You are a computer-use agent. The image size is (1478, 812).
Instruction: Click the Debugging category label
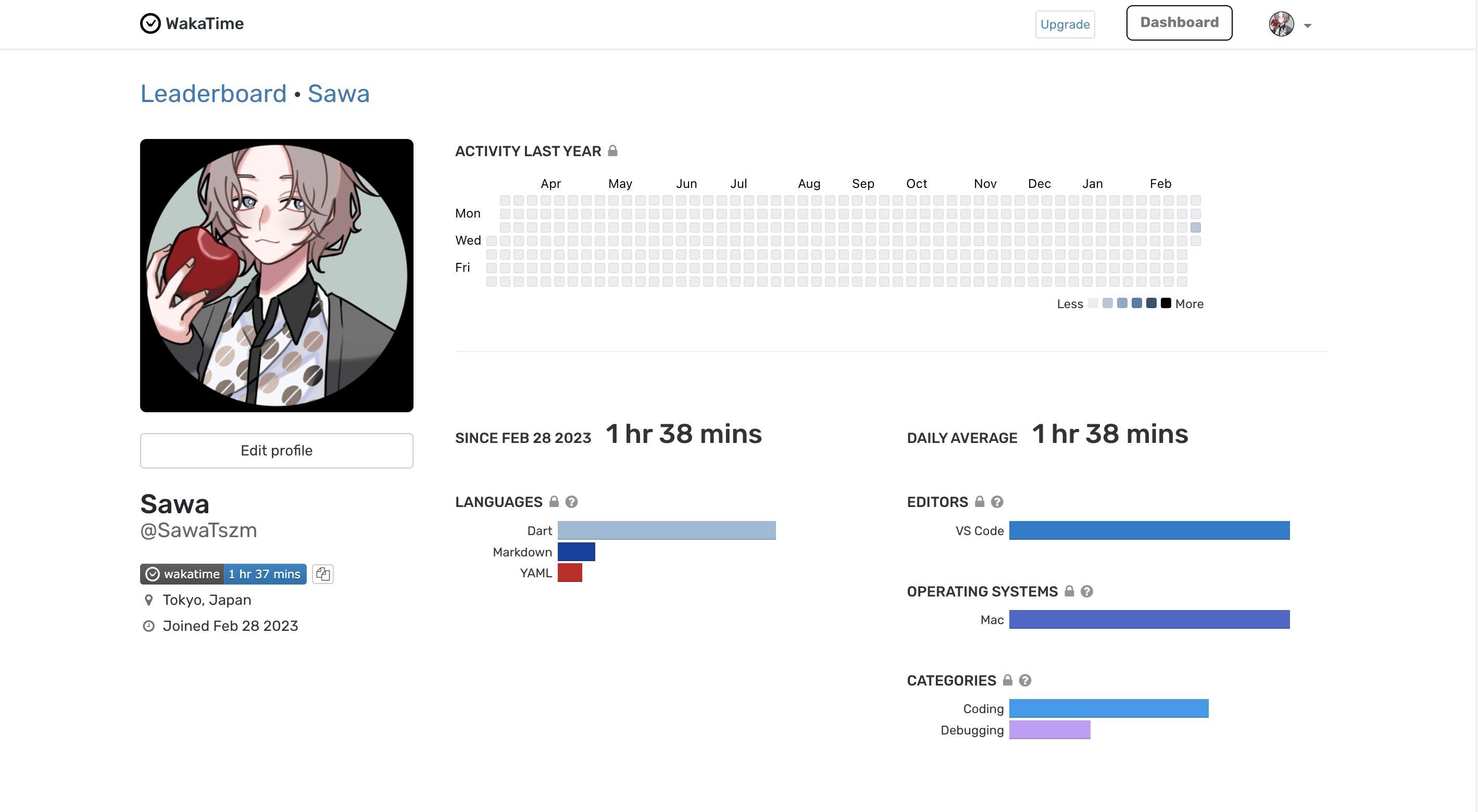[x=972, y=731]
